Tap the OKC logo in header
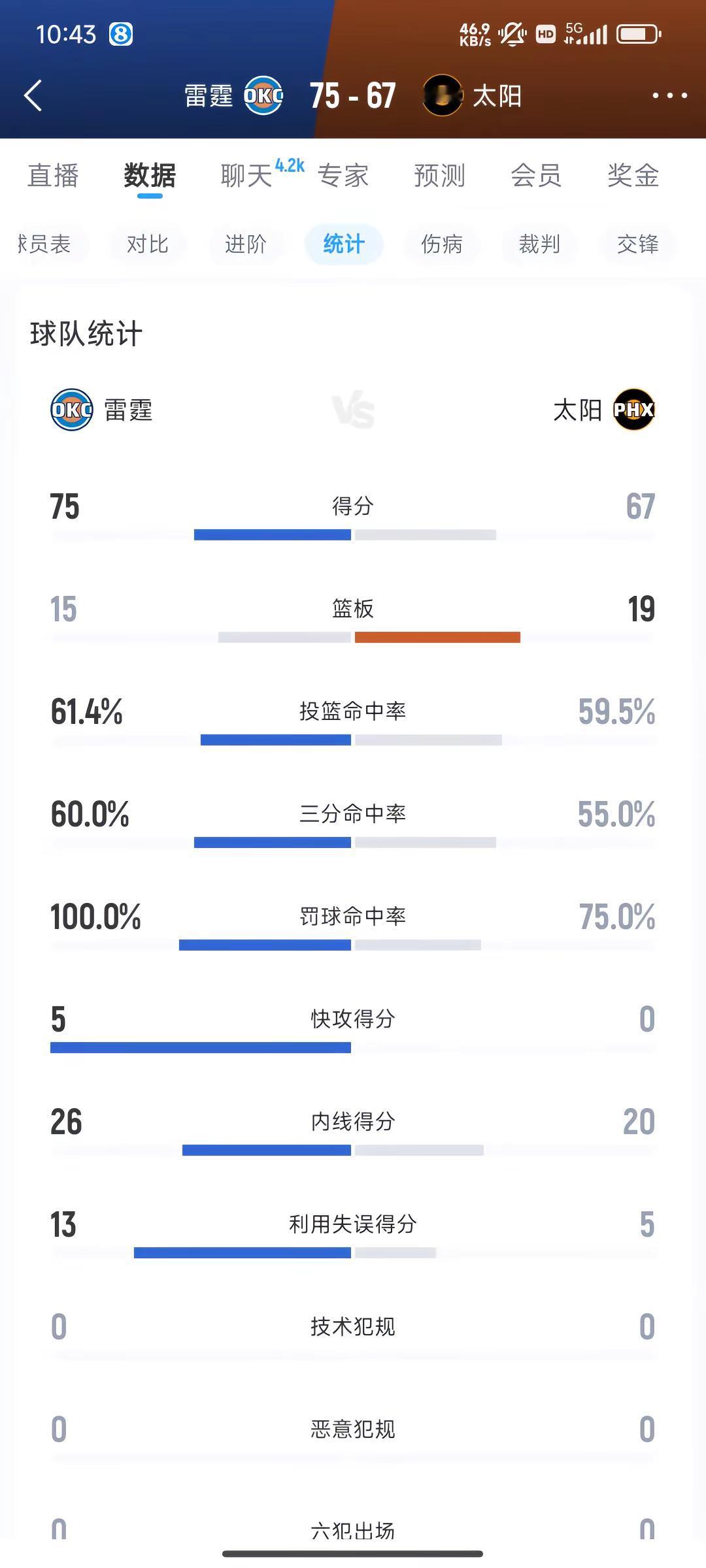This screenshot has height=1568, width=706. 263,96
